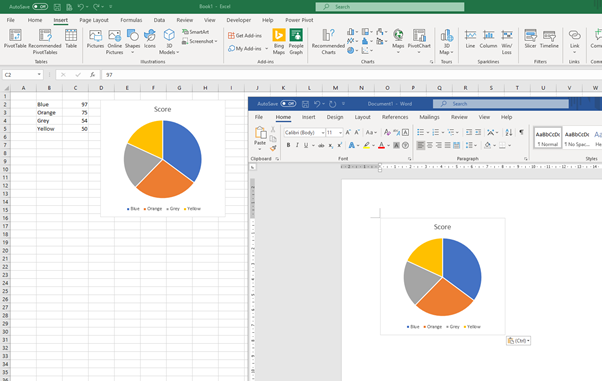The width and height of the screenshot is (602, 381).
Task: Open People Graph add-in
Action: tap(296, 41)
